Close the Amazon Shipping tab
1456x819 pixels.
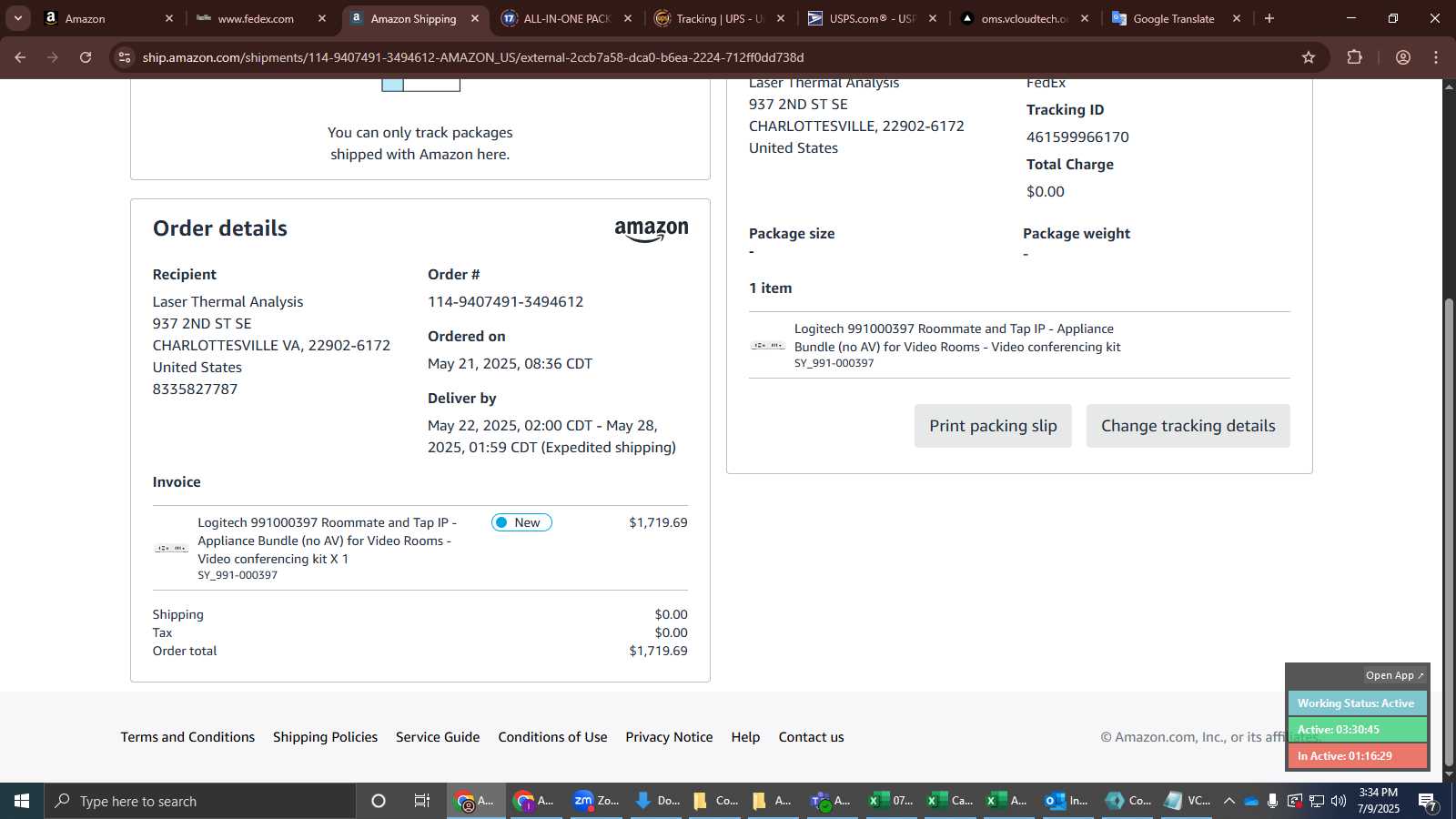point(475,18)
